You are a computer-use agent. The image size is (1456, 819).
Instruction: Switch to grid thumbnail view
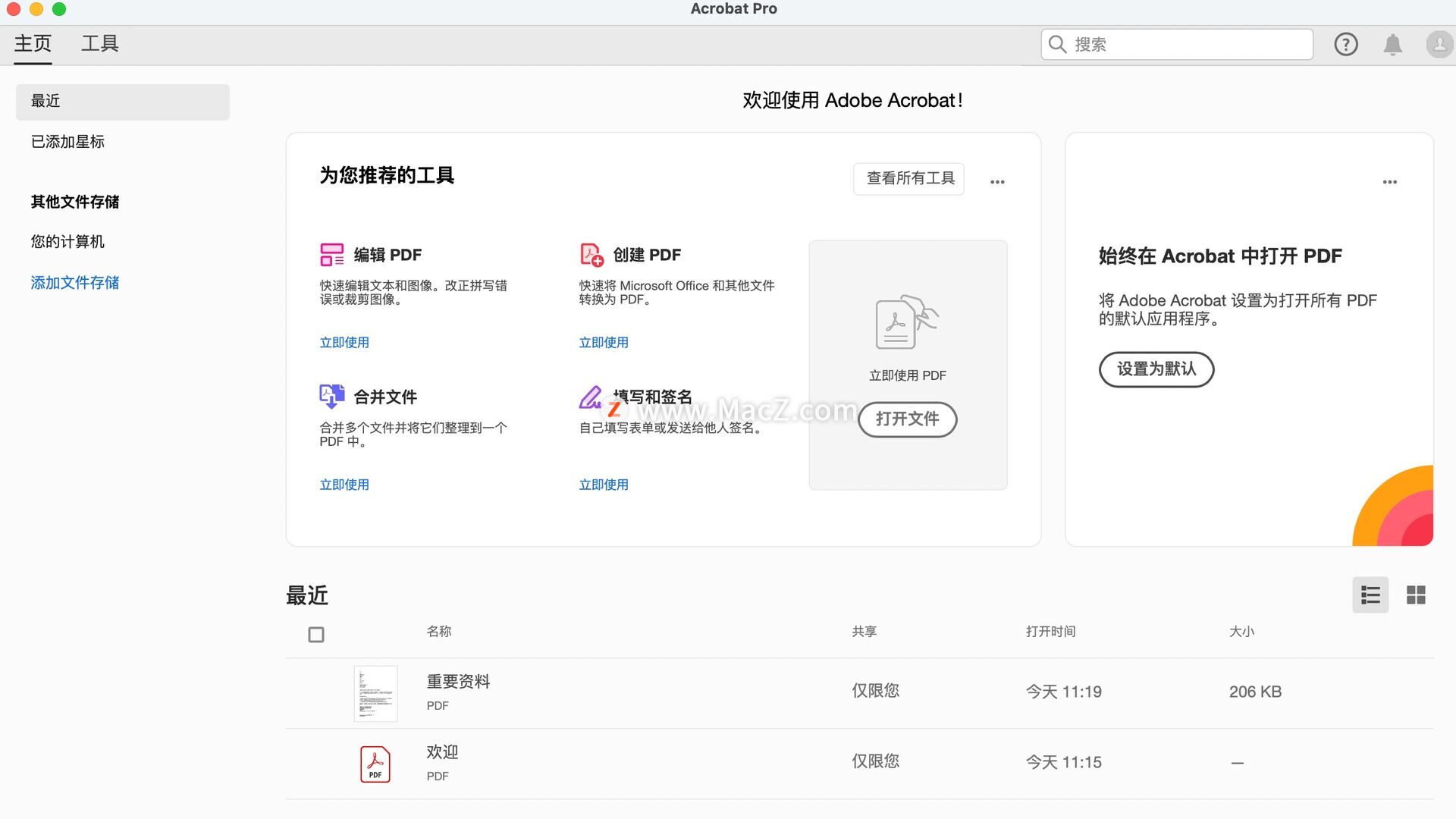(1416, 595)
